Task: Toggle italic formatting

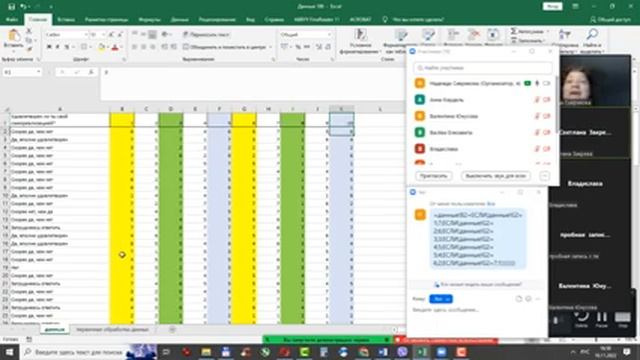Action: [x=58, y=47]
